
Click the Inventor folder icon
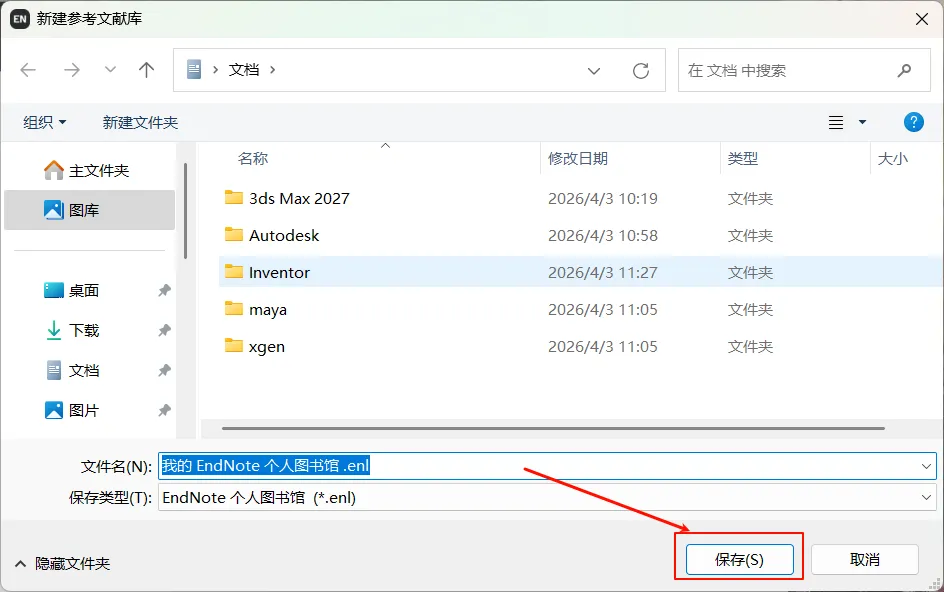click(234, 272)
